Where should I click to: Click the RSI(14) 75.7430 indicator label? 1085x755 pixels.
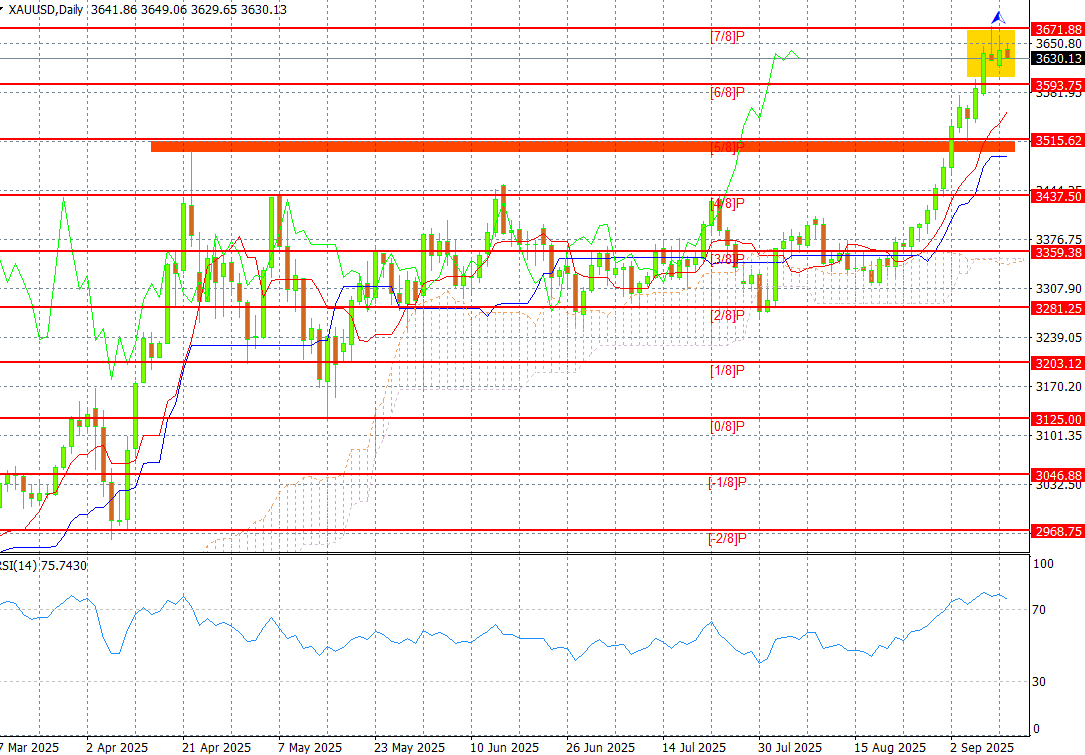(x=43, y=565)
